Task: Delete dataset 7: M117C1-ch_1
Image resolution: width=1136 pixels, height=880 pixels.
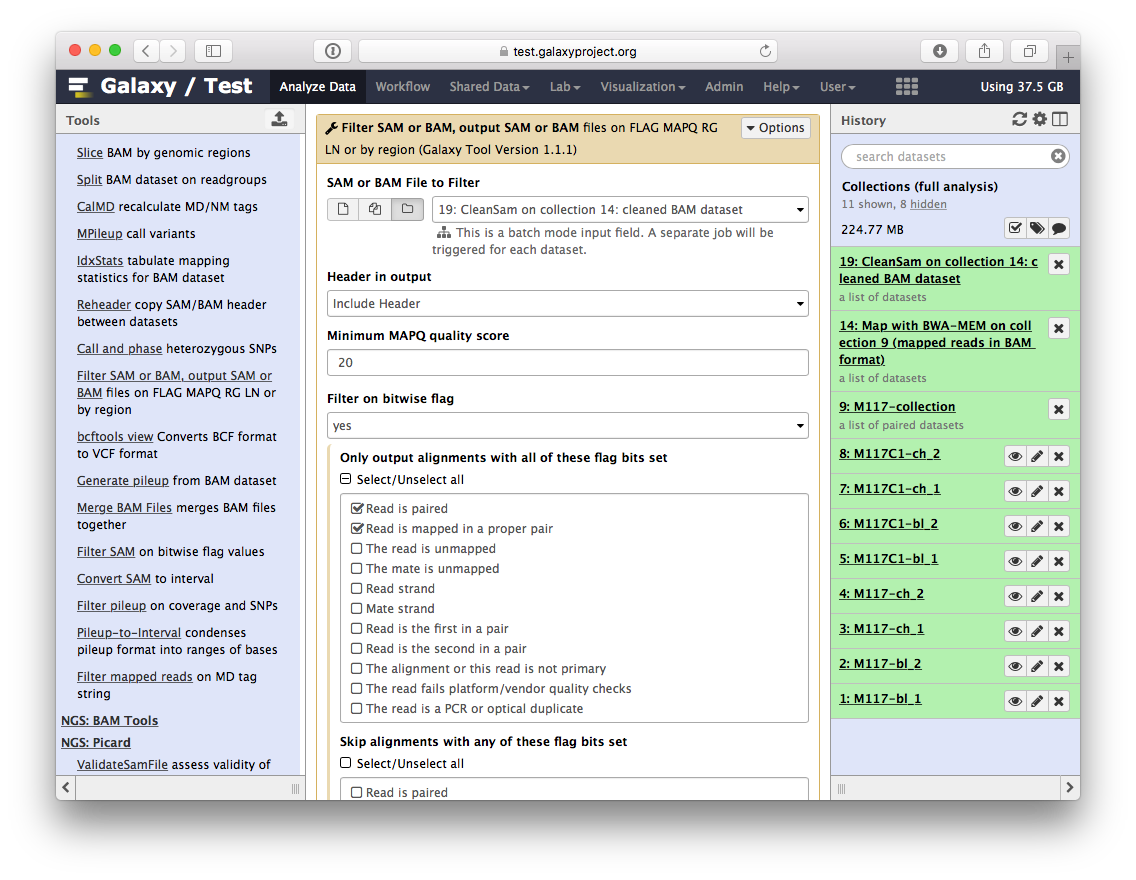Action: pyautogui.click(x=1058, y=491)
